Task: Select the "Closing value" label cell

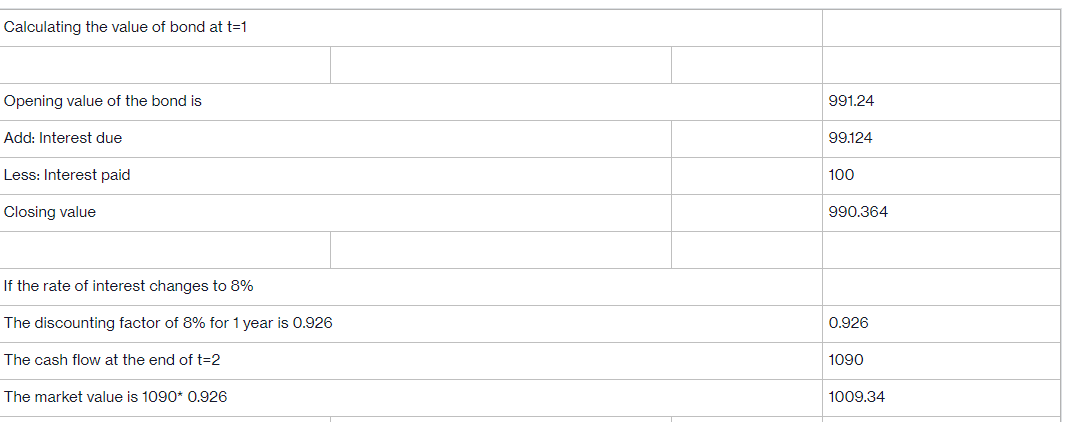Action: [50, 212]
